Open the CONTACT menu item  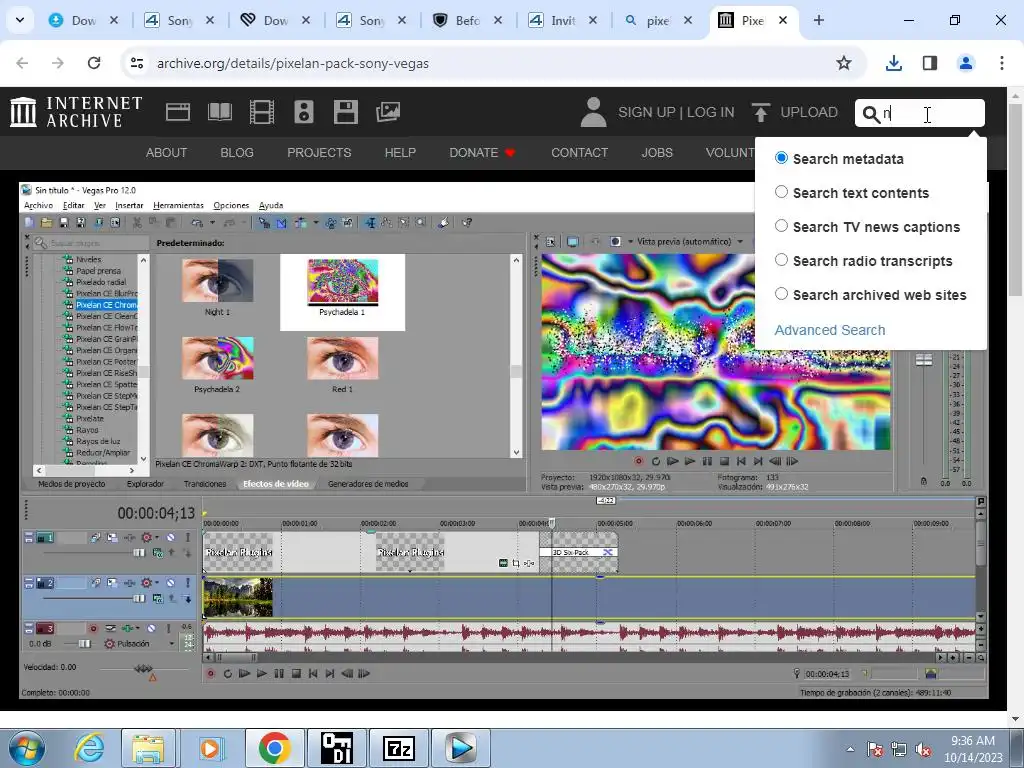(x=580, y=153)
